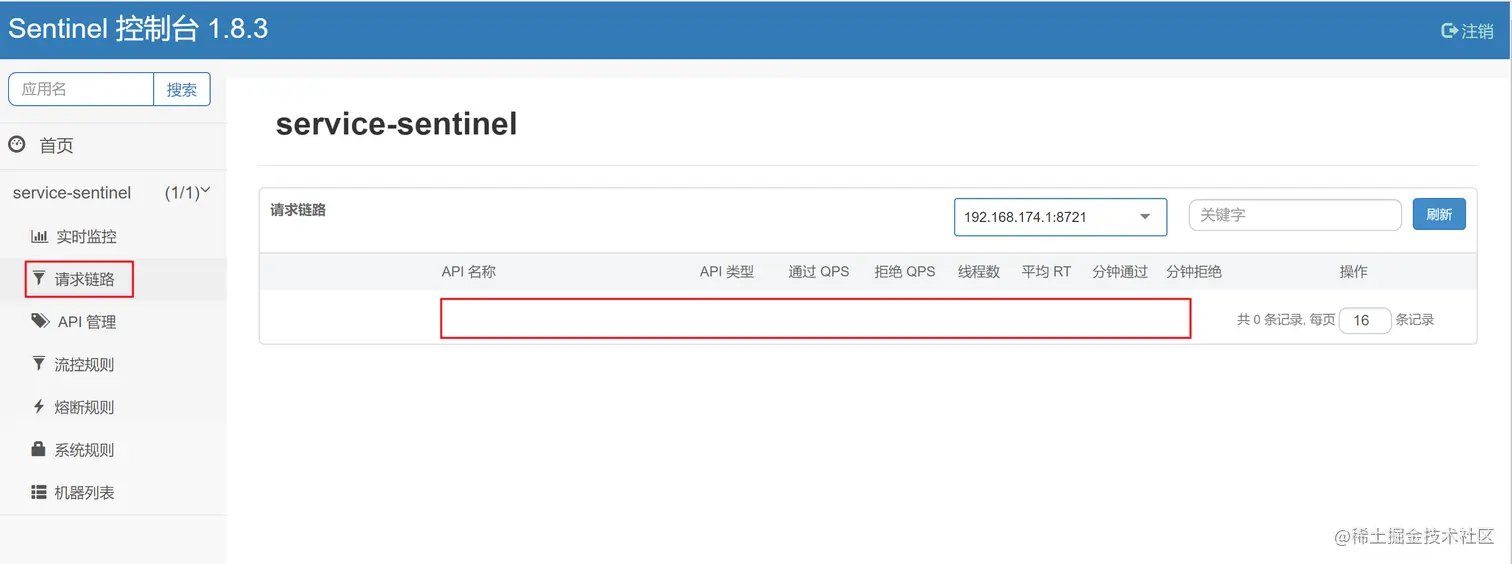Screen dimensions: 1512x564
Task: Click the filter icon beside 请求链路
Action: [39, 279]
